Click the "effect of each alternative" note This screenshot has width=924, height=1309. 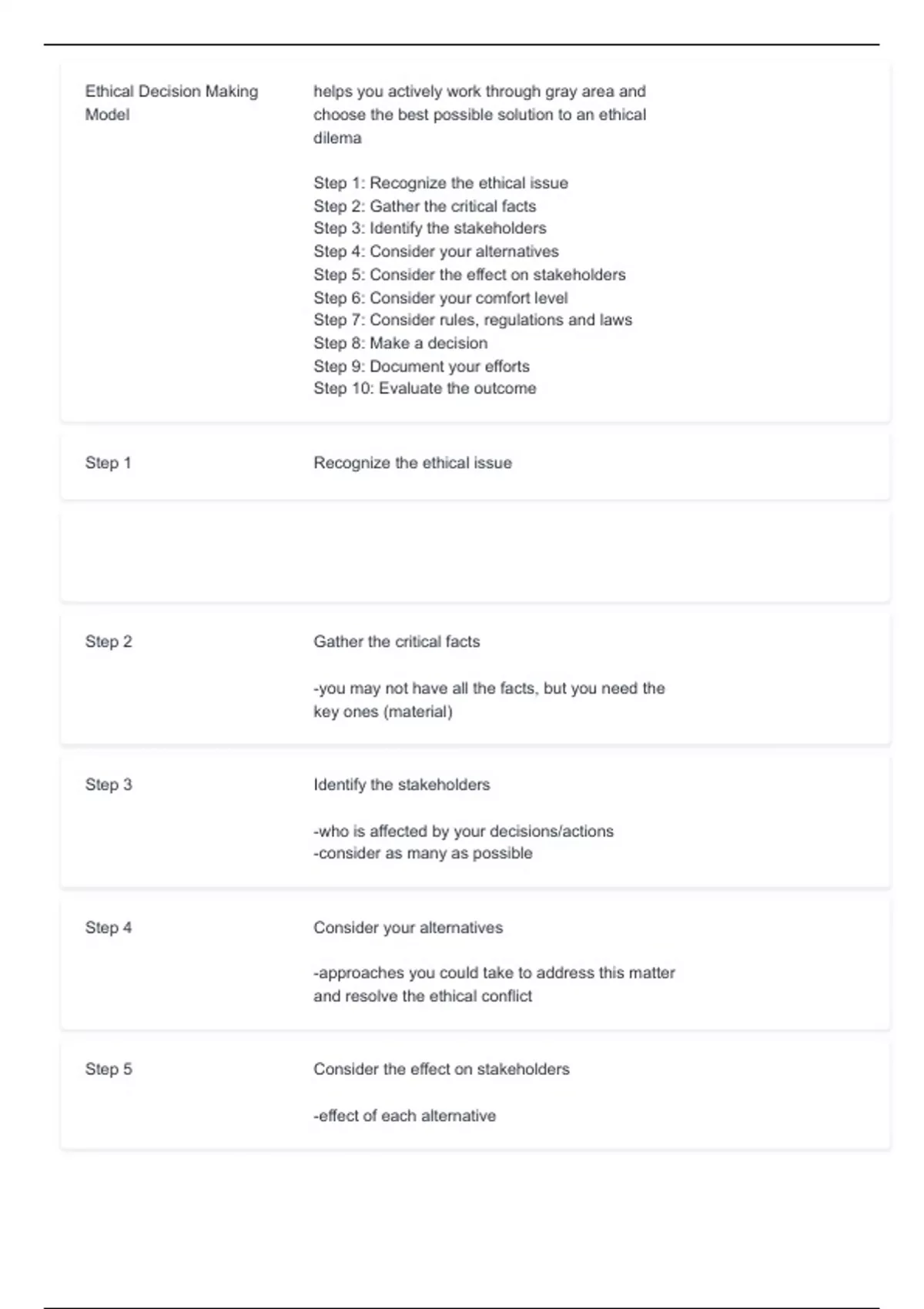[x=404, y=1116]
